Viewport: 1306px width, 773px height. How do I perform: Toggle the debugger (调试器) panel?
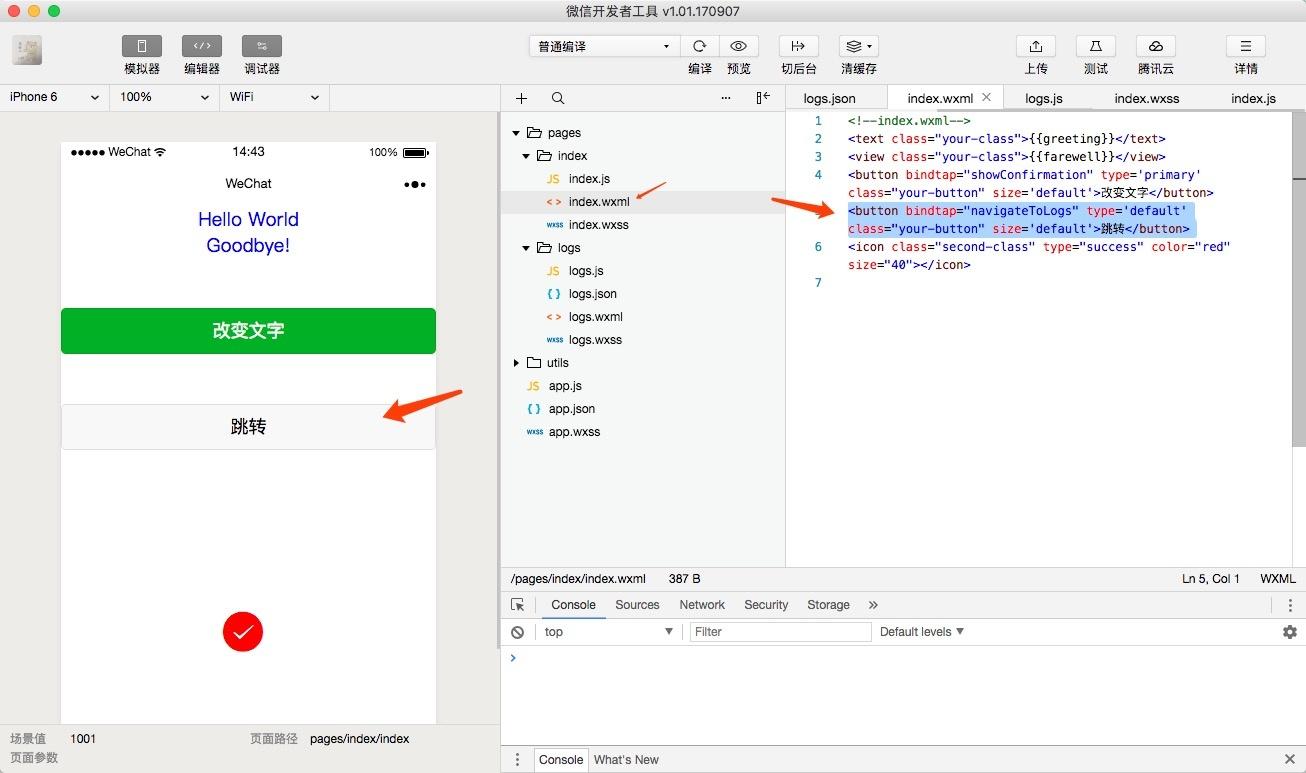tap(262, 46)
